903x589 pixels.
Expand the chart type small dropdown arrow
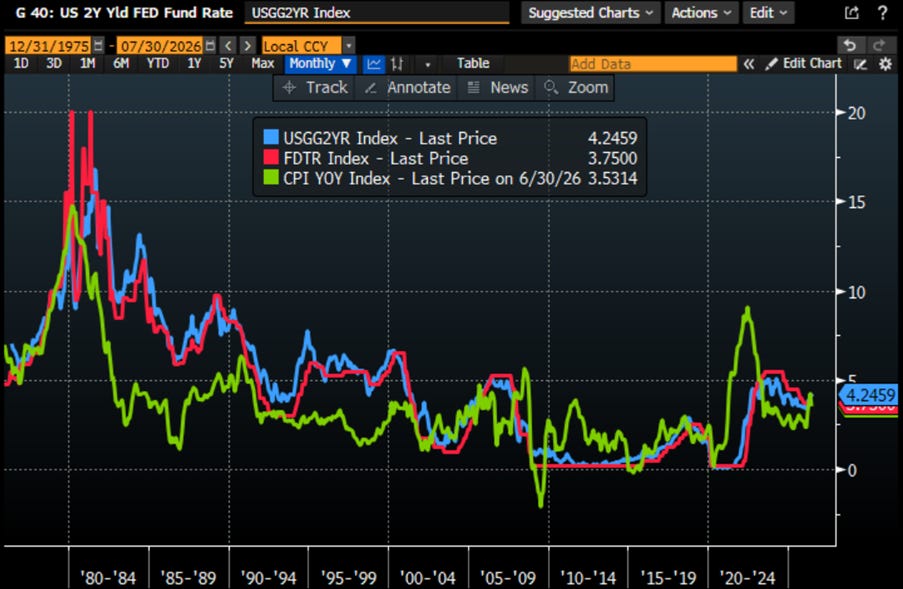point(427,64)
